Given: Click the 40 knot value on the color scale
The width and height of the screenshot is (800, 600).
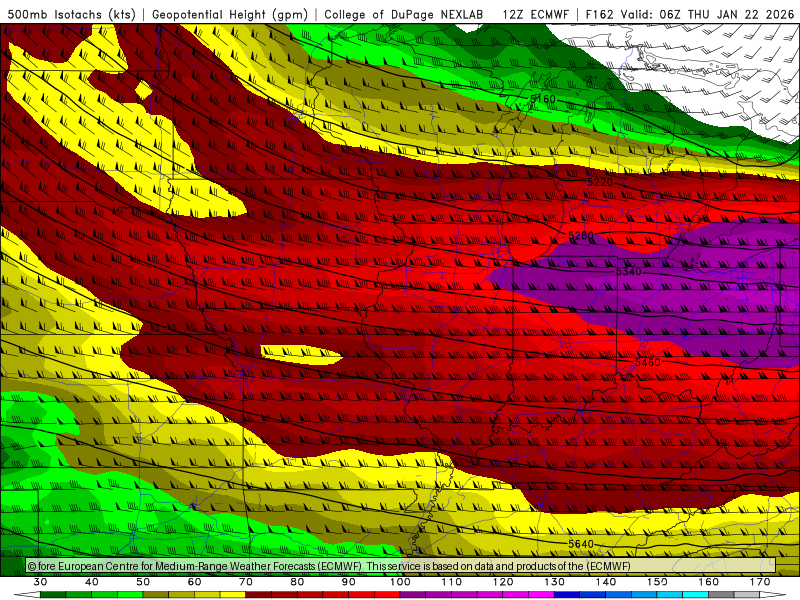Looking at the screenshot, I should click(92, 582).
